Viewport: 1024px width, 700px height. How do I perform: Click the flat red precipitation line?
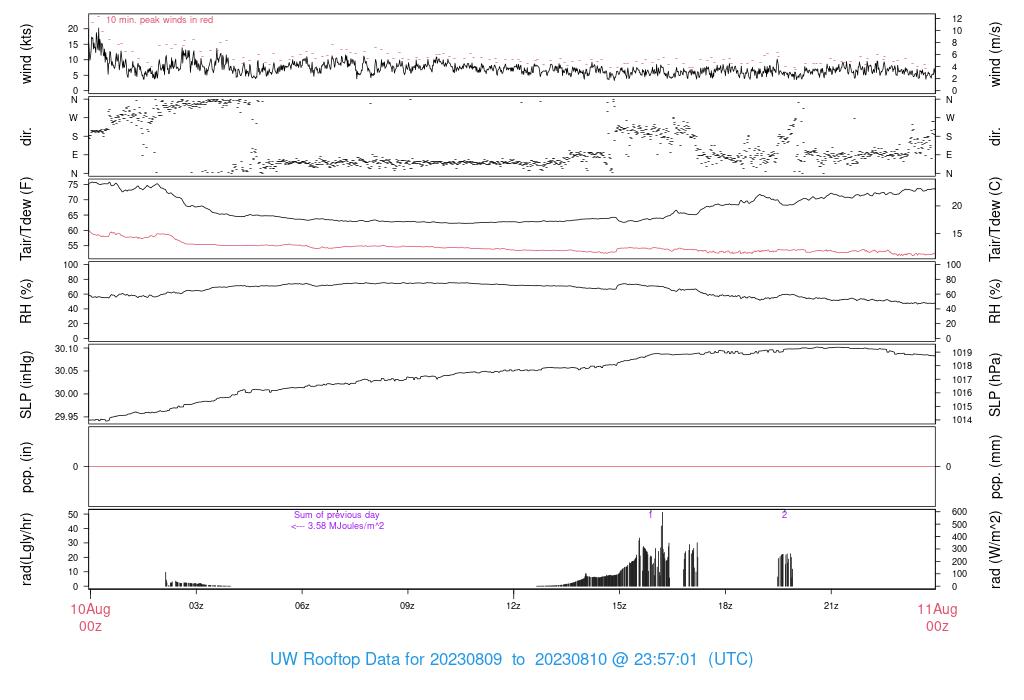tap(512, 467)
